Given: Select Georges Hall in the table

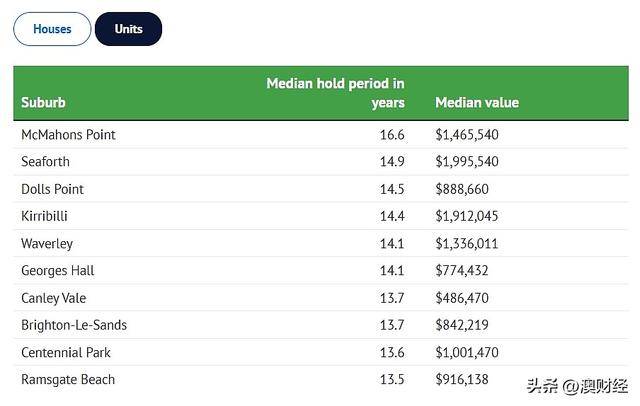Looking at the screenshot, I should [x=58, y=271].
